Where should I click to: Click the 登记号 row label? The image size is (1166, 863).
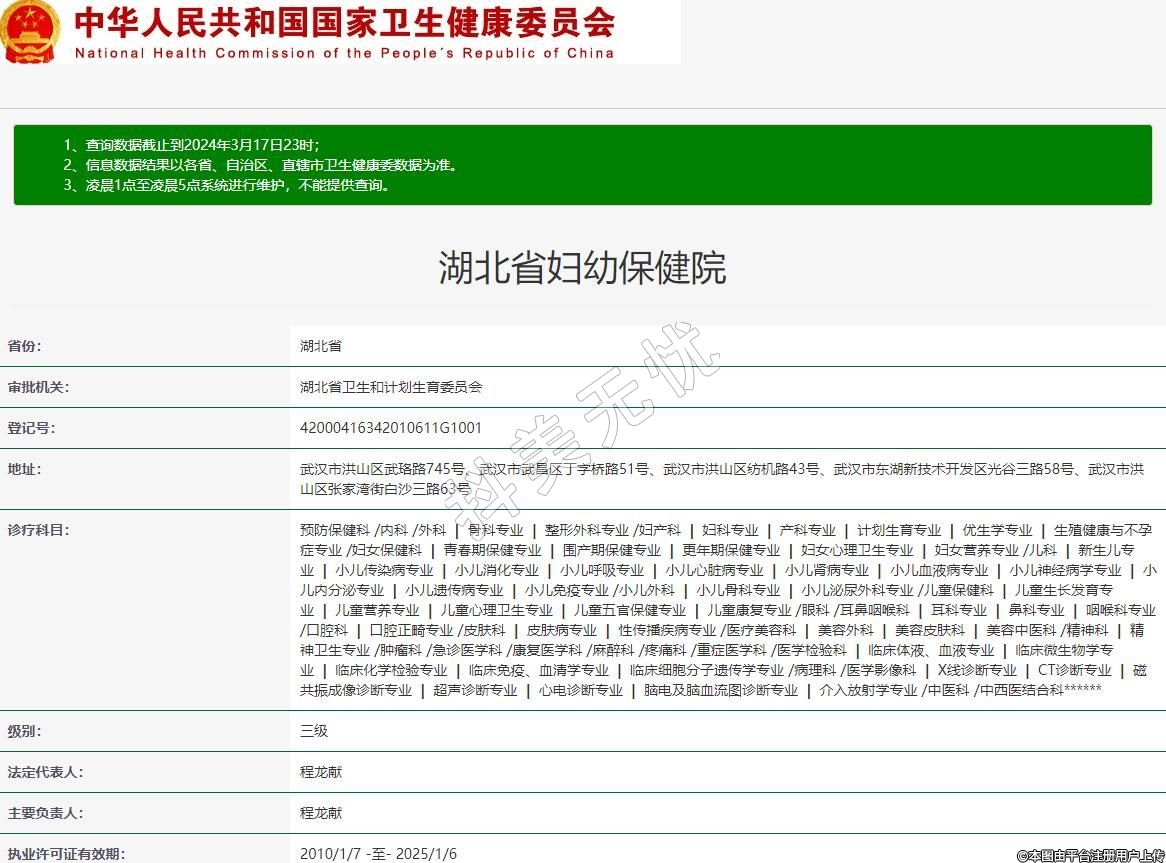[32, 428]
